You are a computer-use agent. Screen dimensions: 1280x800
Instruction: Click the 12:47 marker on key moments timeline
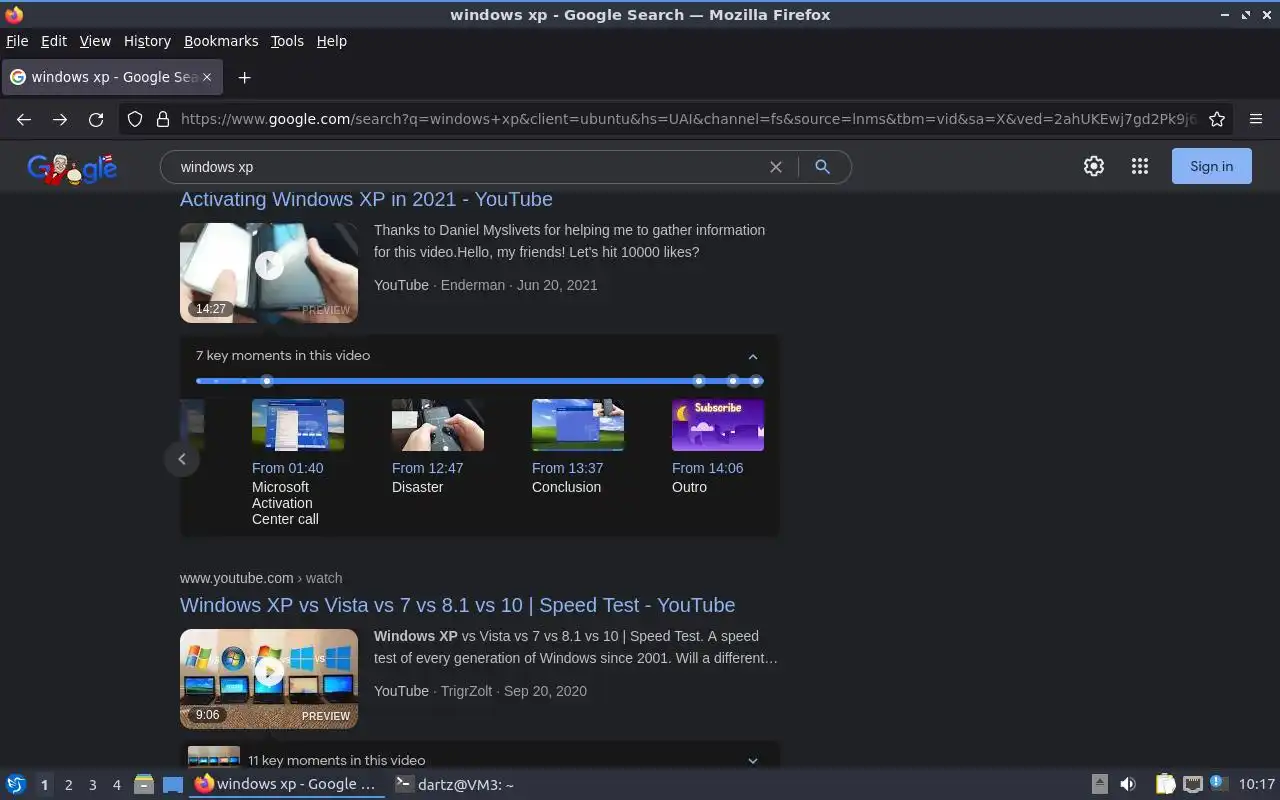(x=699, y=381)
